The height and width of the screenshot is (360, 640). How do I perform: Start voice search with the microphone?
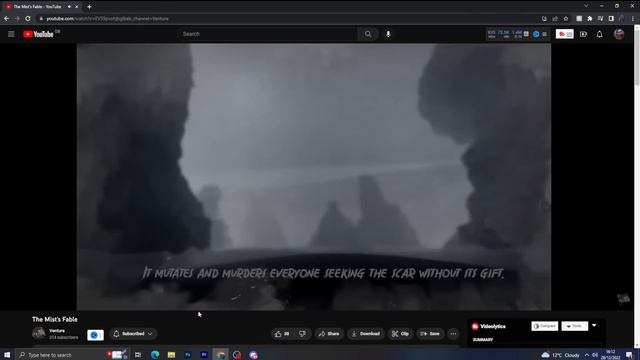[388, 34]
